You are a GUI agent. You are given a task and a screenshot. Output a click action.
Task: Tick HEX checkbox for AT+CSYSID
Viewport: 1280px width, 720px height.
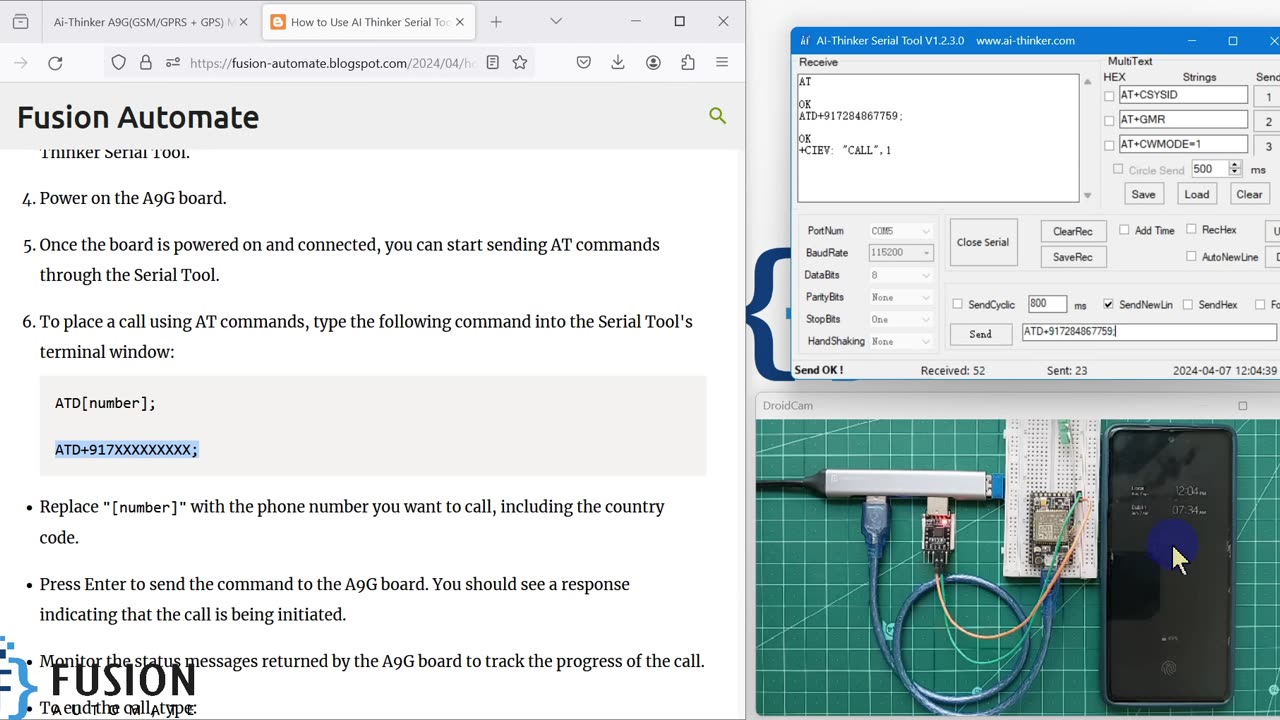pos(1109,96)
